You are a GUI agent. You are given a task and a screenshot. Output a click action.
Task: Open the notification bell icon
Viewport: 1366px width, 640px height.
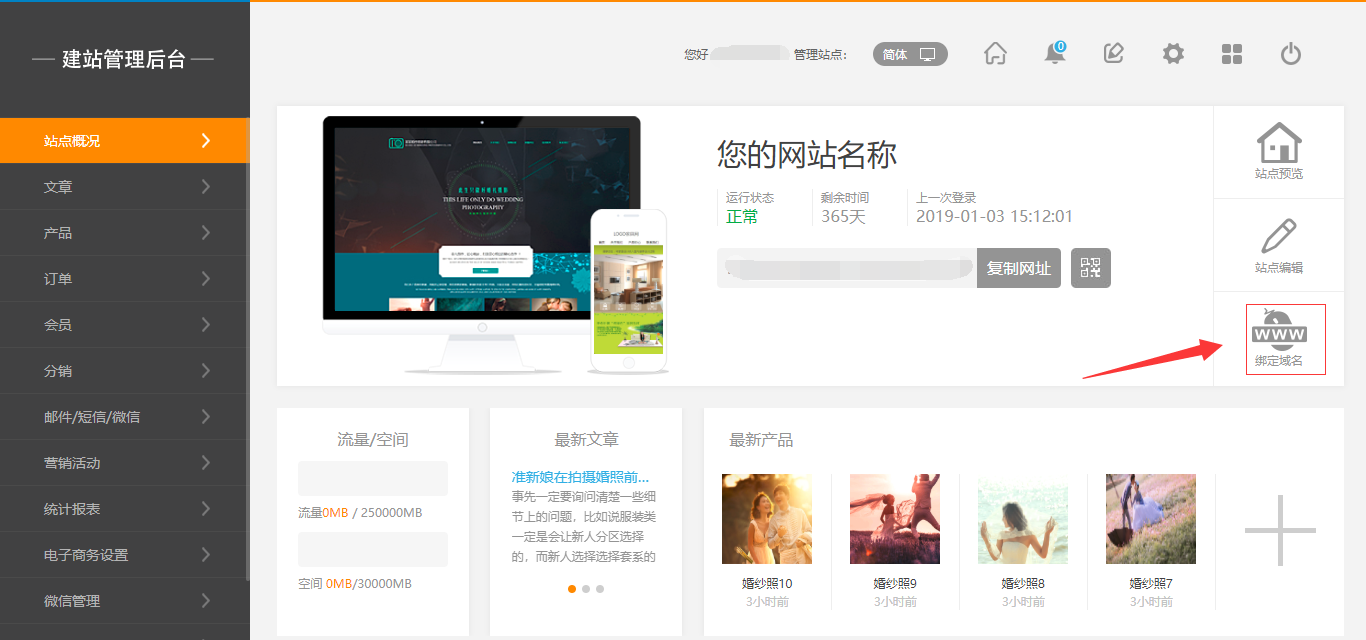click(x=1055, y=54)
